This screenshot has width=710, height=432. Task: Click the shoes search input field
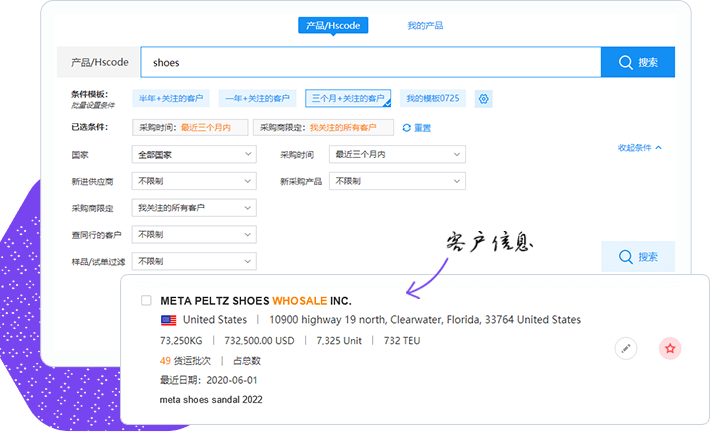[370, 62]
